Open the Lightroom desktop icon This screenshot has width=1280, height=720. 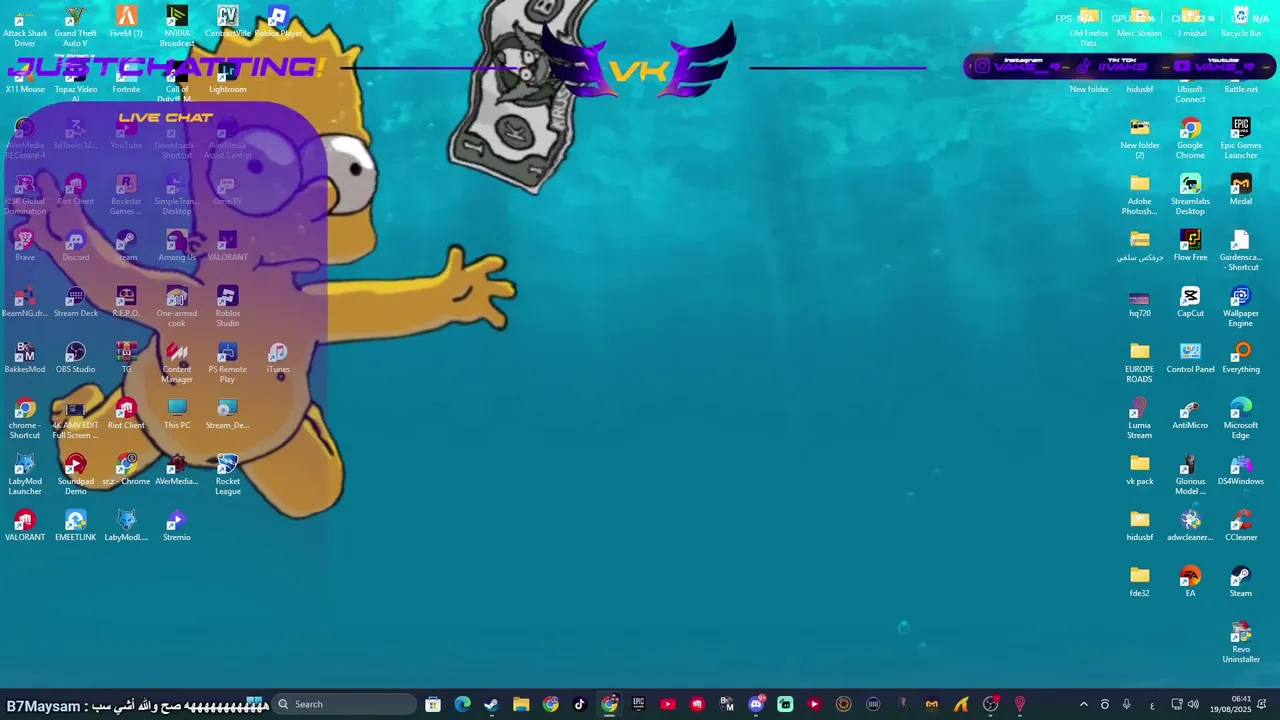click(x=227, y=80)
